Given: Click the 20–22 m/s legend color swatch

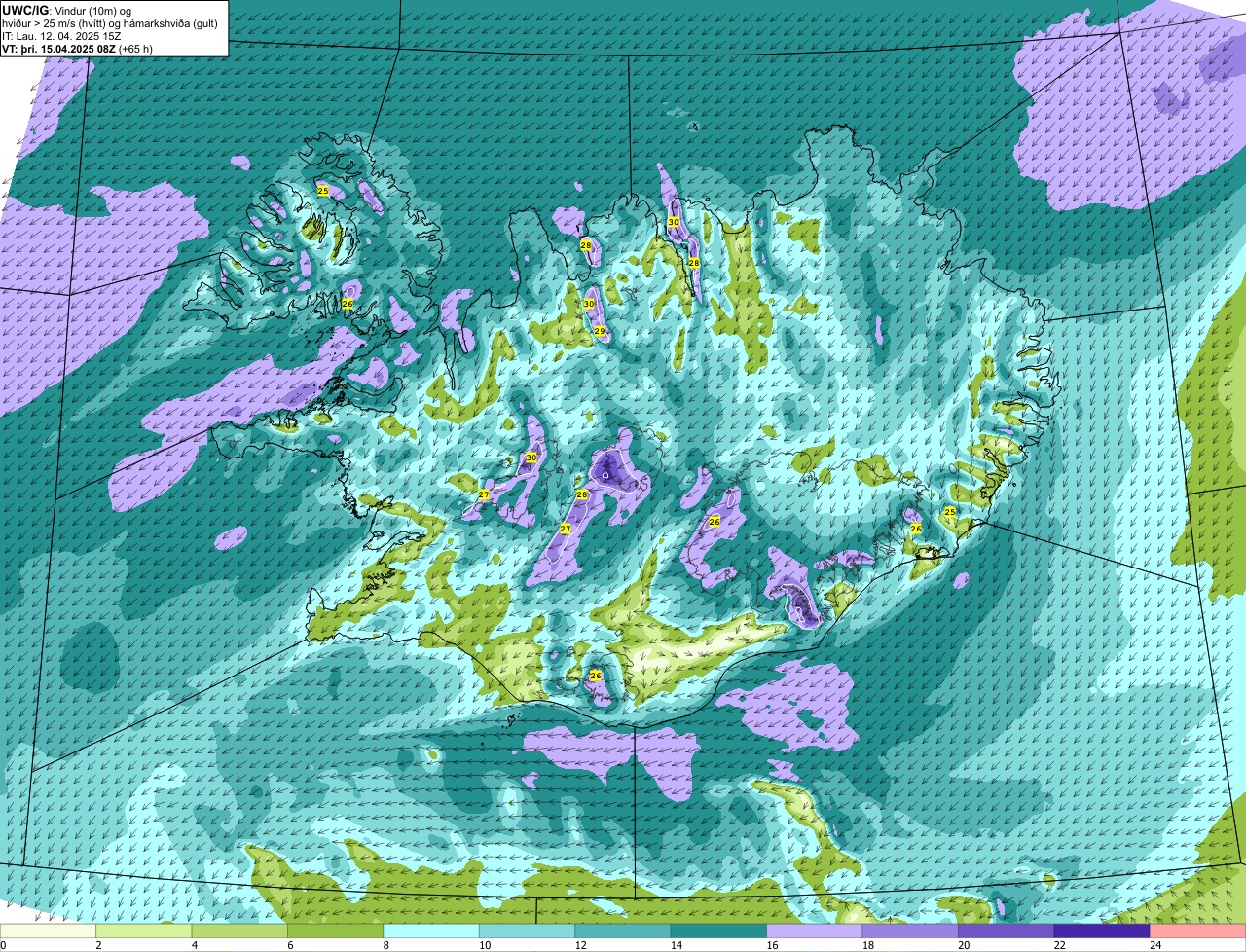Looking at the screenshot, I should click(x=1007, y=932).
